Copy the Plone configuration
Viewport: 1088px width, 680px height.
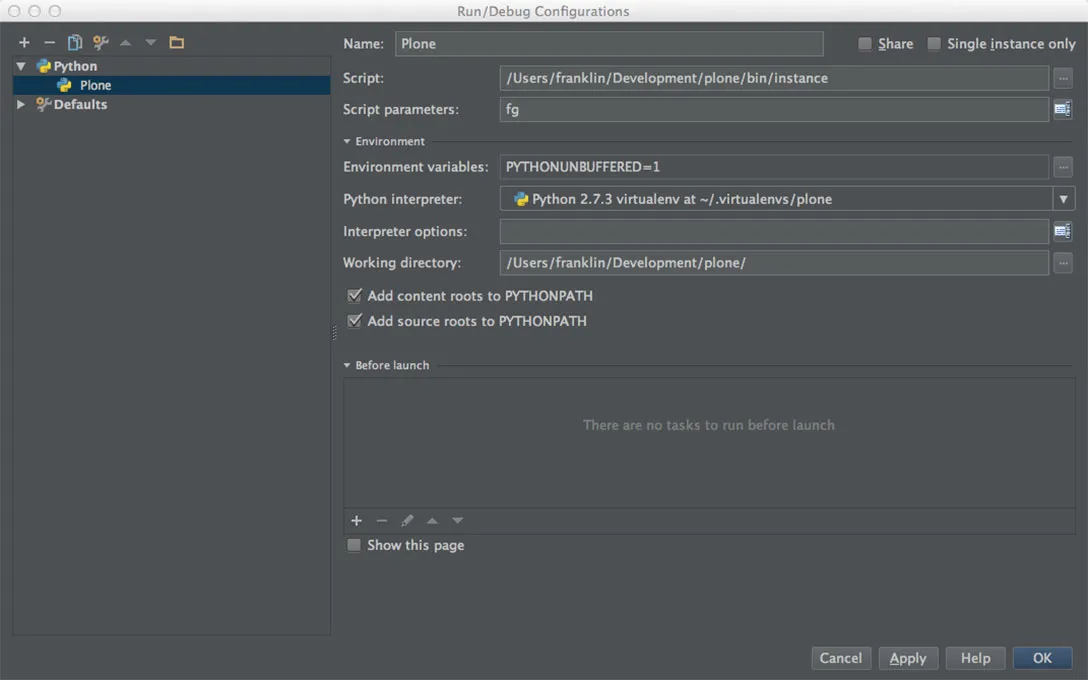pos(74,42)
